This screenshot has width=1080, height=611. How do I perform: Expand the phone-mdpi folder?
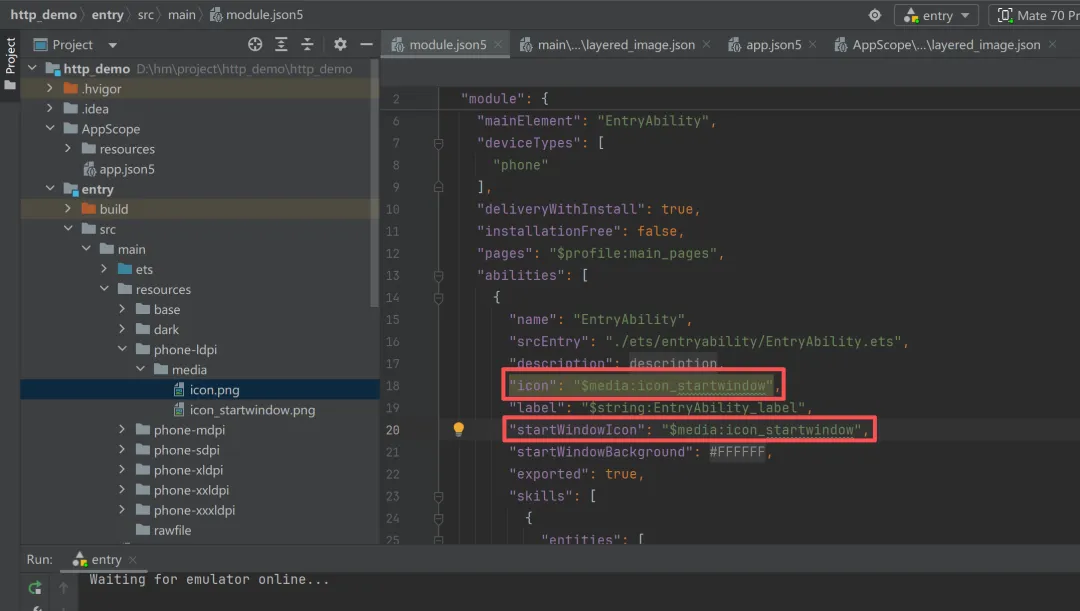[x=122, y=429]
